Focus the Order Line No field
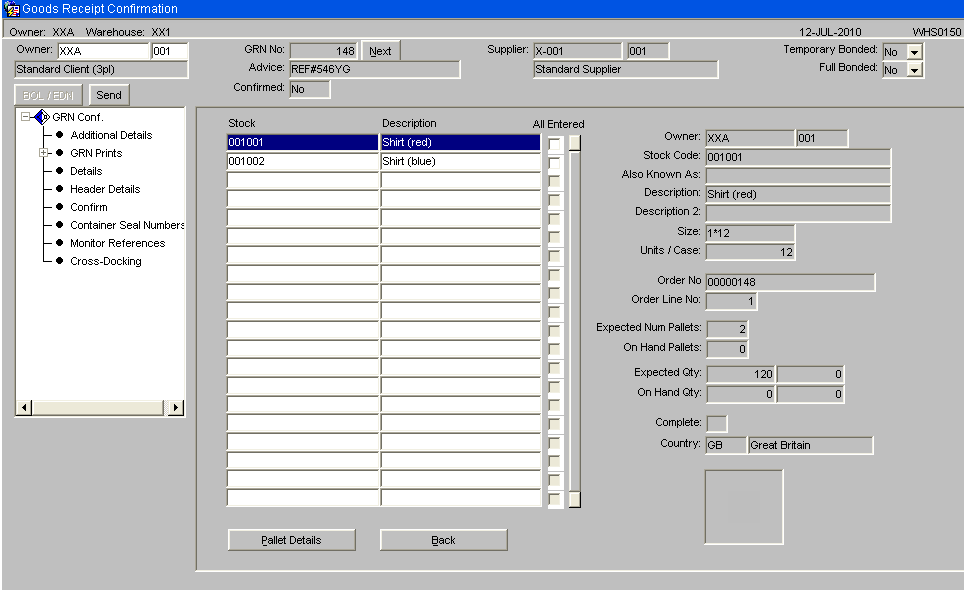Viewport: 964px width, 590px height. (x=731, y=301)
